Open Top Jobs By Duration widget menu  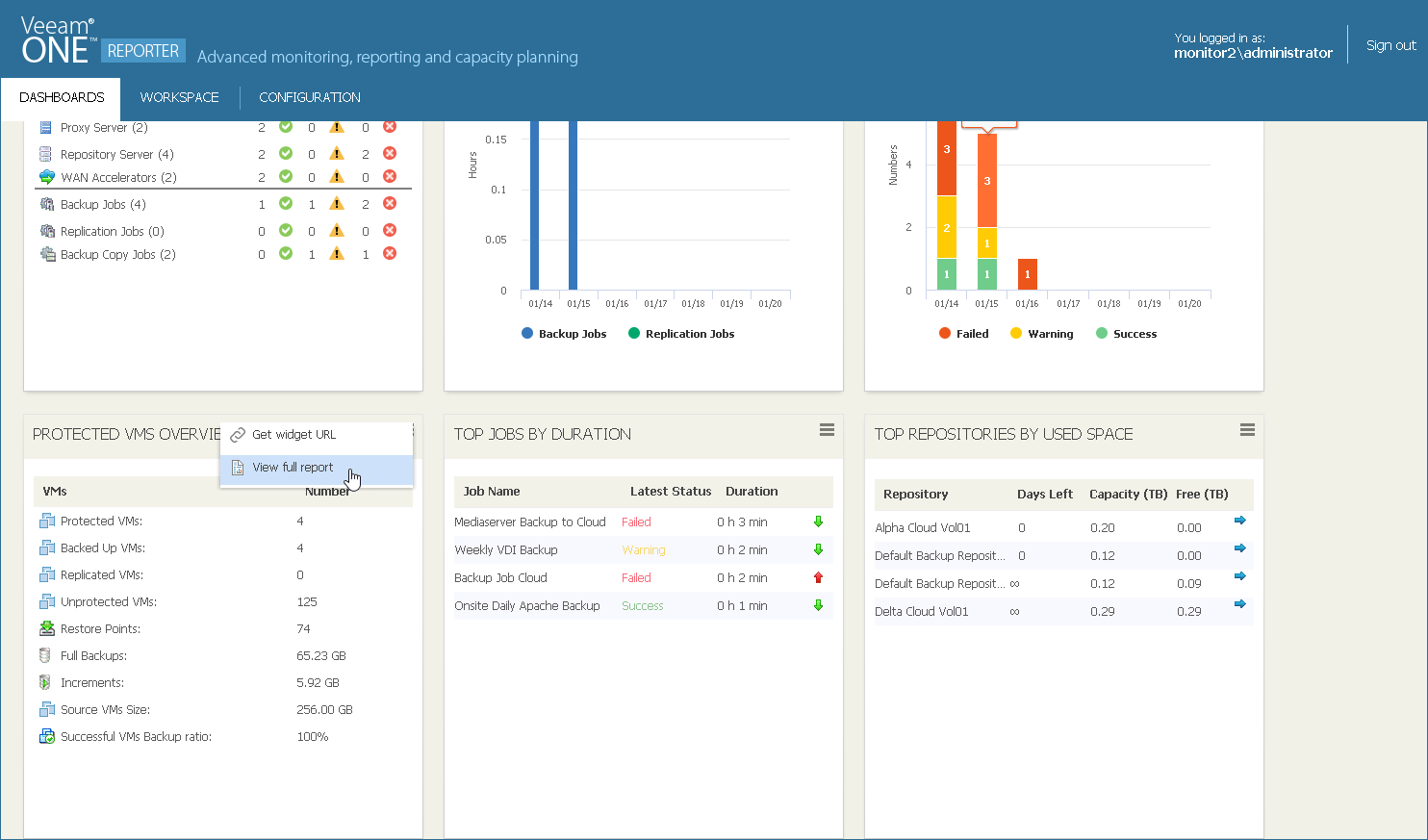click(827, 430)
